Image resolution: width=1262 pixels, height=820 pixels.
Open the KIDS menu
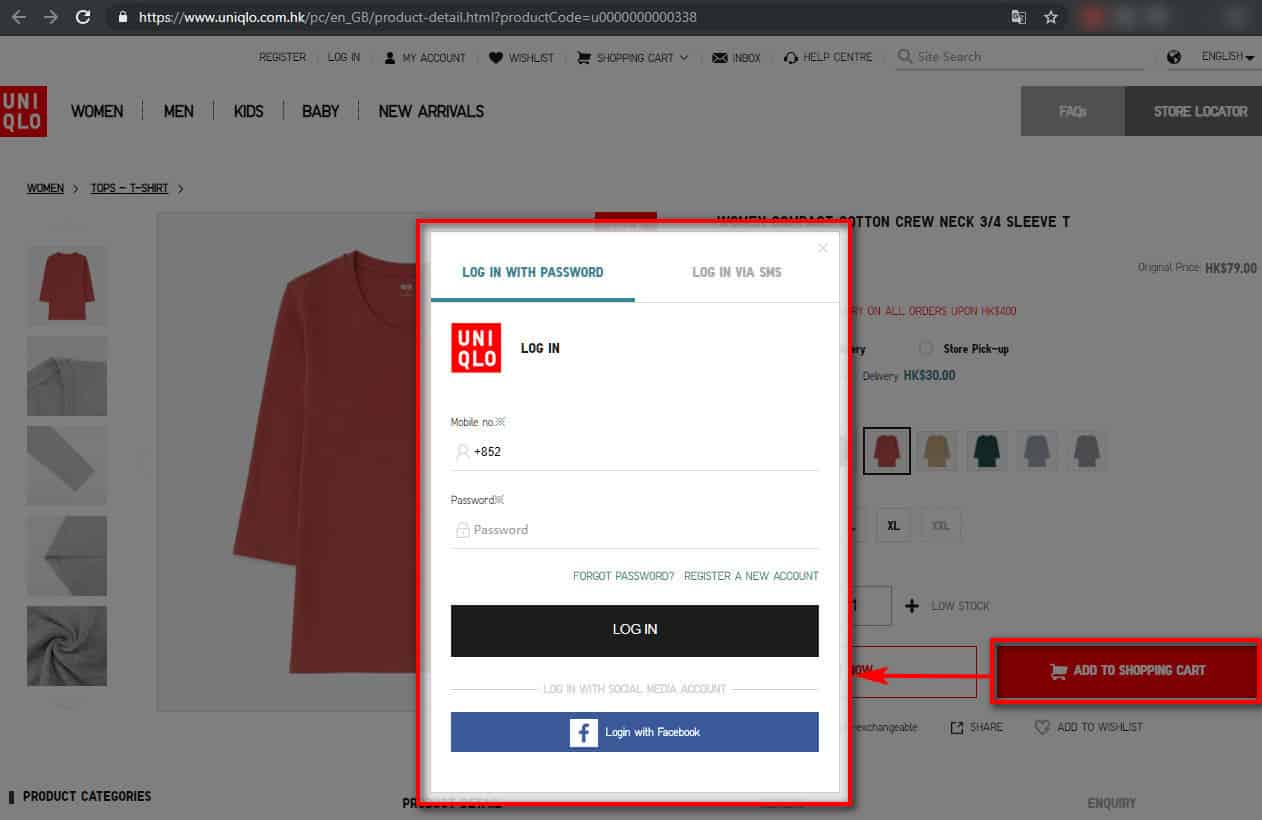point(249,111)
